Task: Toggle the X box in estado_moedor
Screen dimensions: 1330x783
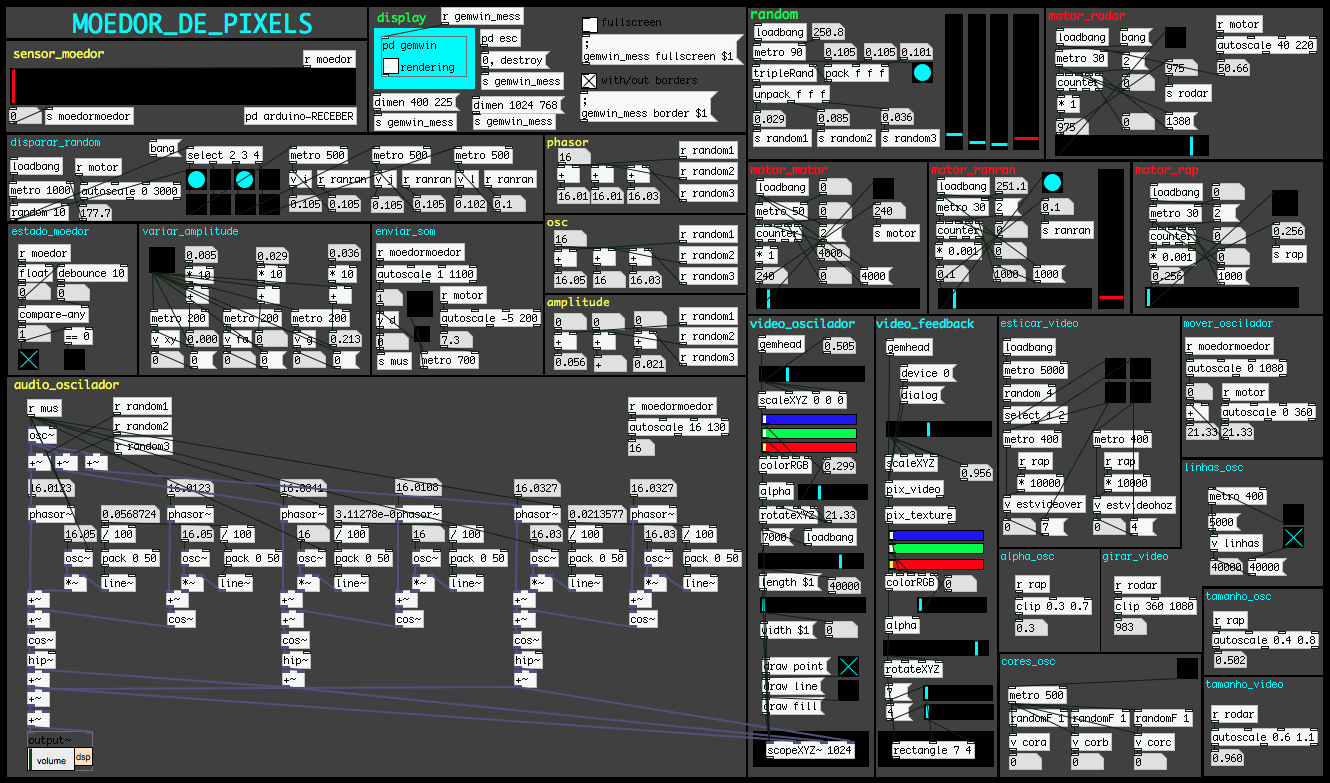Action: point(28,360)
